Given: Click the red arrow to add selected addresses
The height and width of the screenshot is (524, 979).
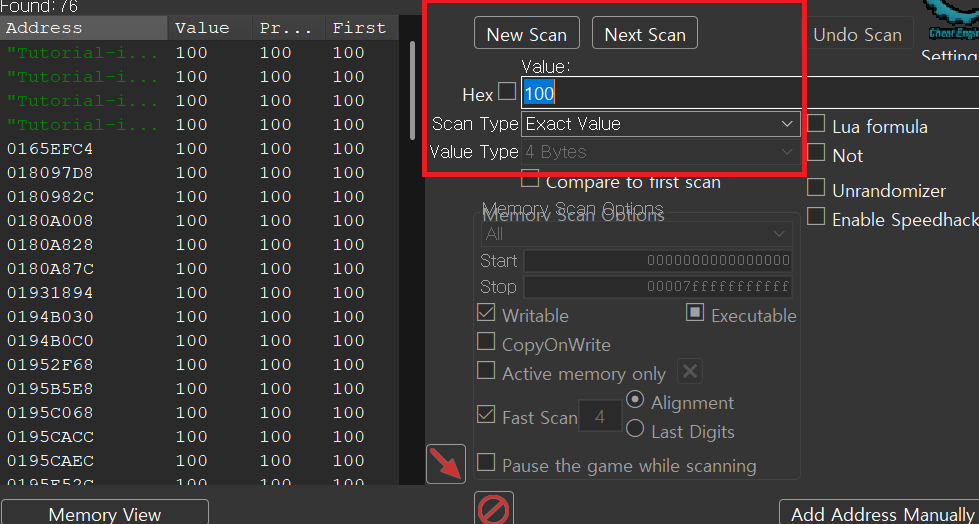Looking at the screenshot, I should tap(446, 463).
